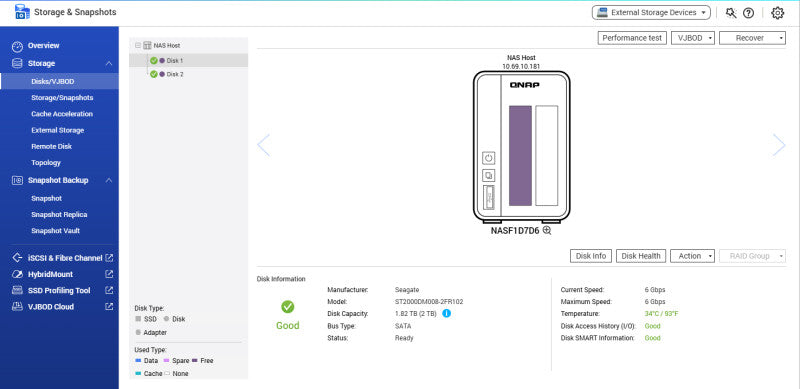The height and width of the screenshot is (389, 800).
Task: Collapse the Snapshot Backup section chevron
Action: [x=109, y=180]
